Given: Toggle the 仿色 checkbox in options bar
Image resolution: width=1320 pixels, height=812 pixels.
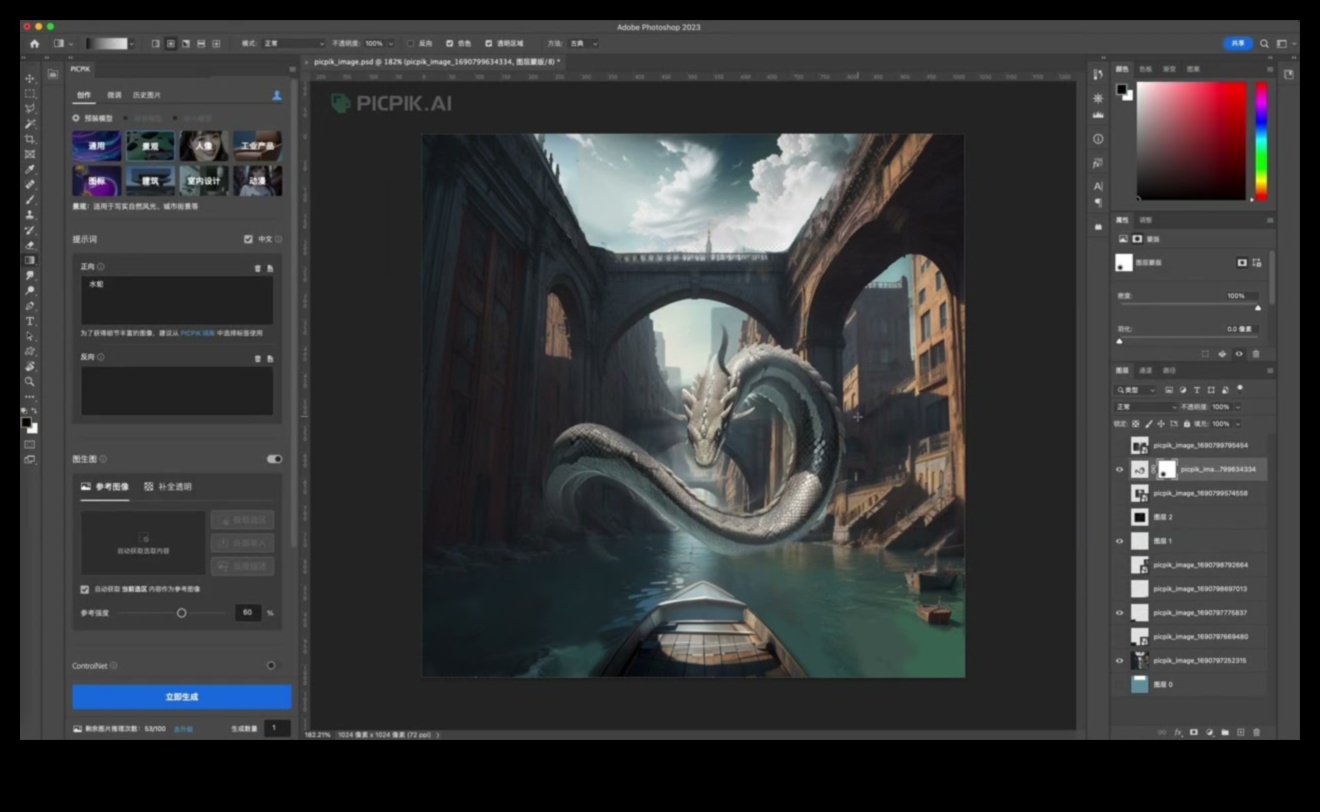Looking at the screenshot, I should tap(449, 44).
